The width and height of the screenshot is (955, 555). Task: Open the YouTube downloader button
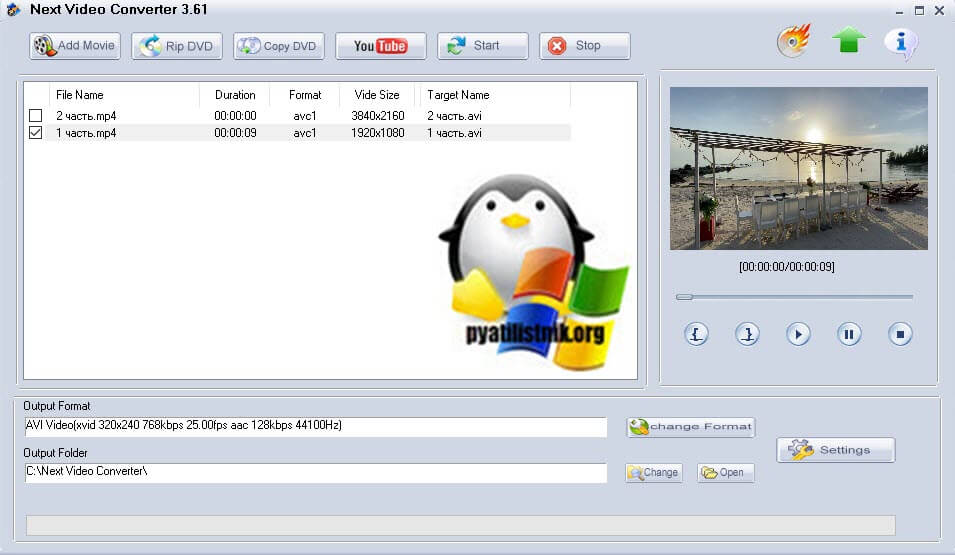pyautogui.click(x=380, y=46)
